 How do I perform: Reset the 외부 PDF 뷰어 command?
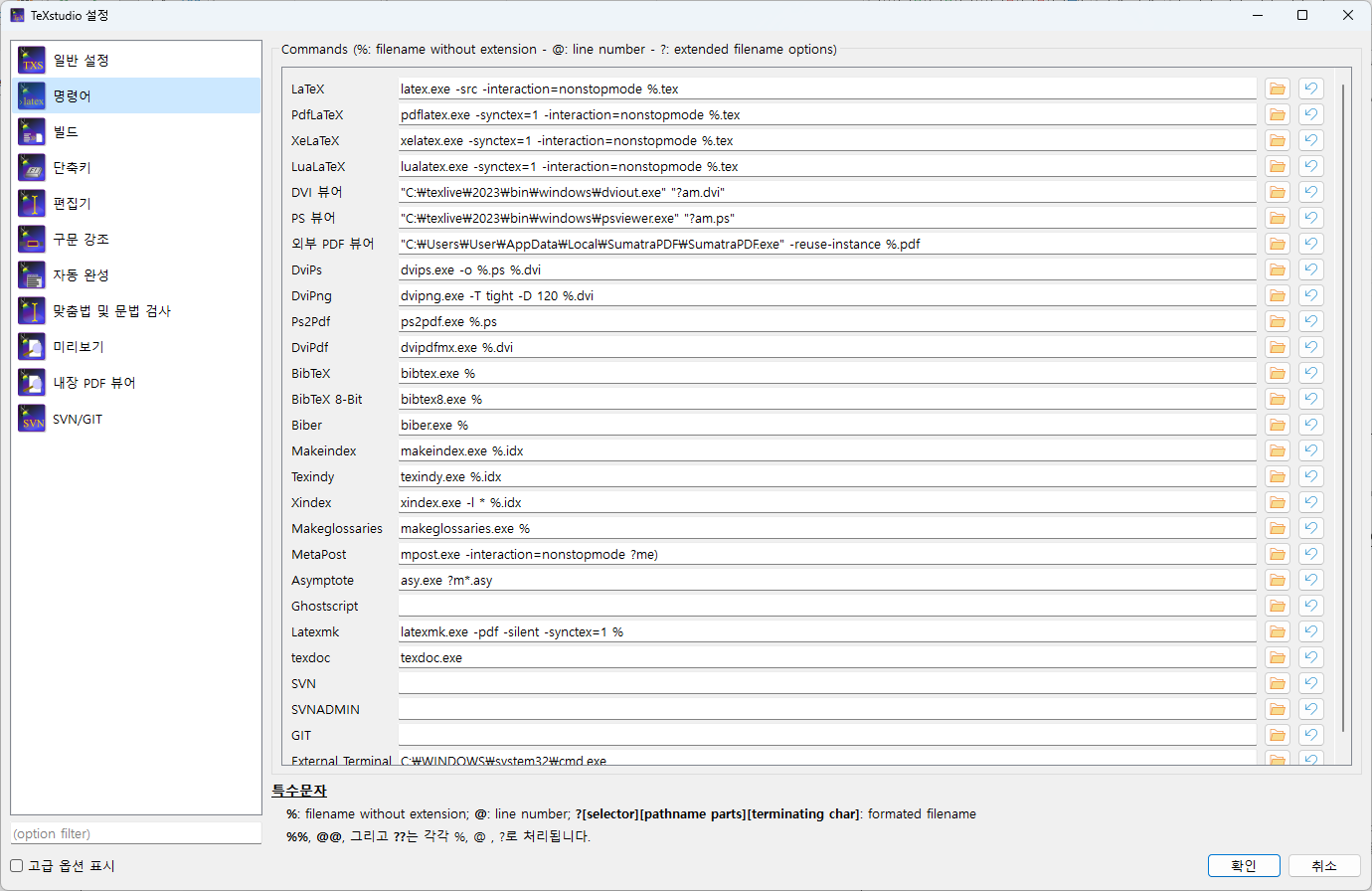[1311, 244]
